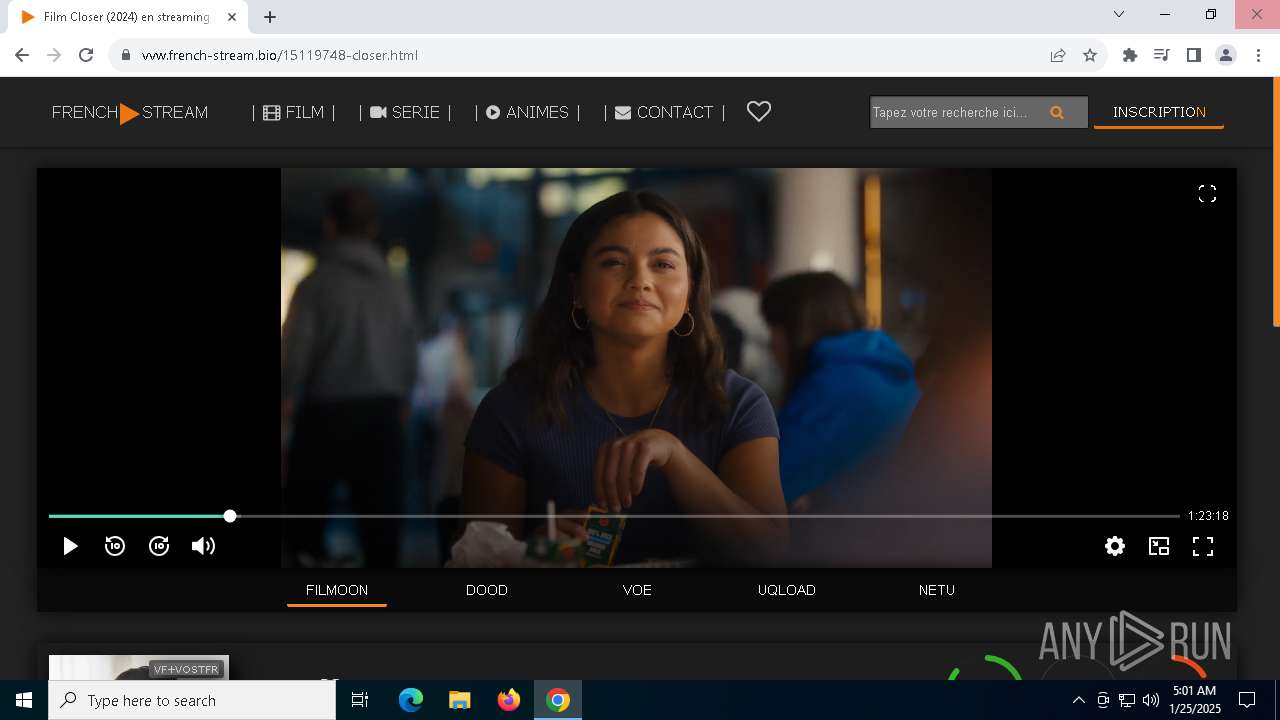1280x720 pixels.
Task: Open the Windows Start menu
Action: tap(24, 700)
